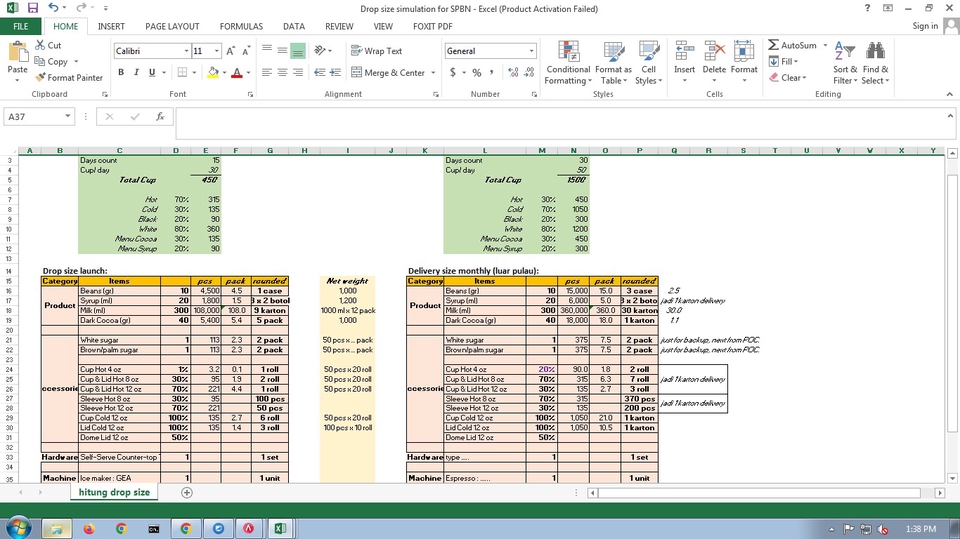
Task: Switch to the FORMULAS tab
Action: (x=241, y=26)
